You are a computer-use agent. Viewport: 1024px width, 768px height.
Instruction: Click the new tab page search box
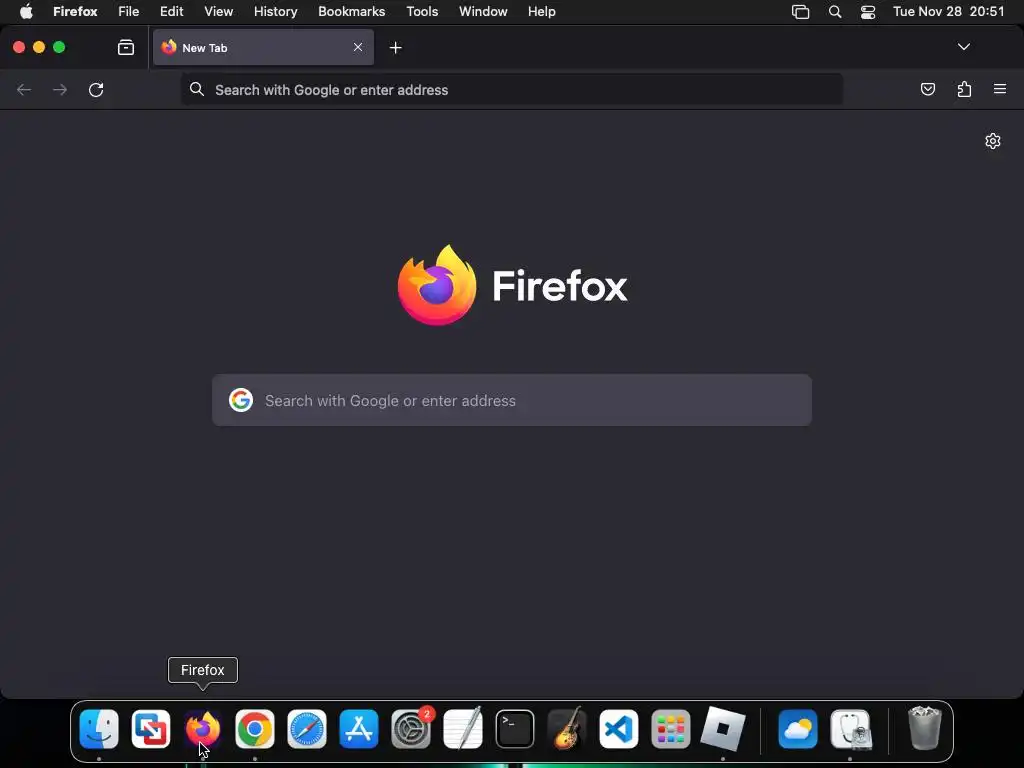[x=512, y=400]
